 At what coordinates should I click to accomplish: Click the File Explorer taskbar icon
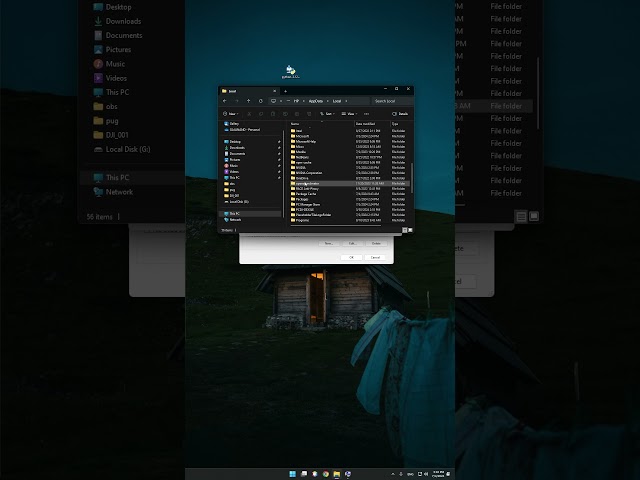(337, 474)
